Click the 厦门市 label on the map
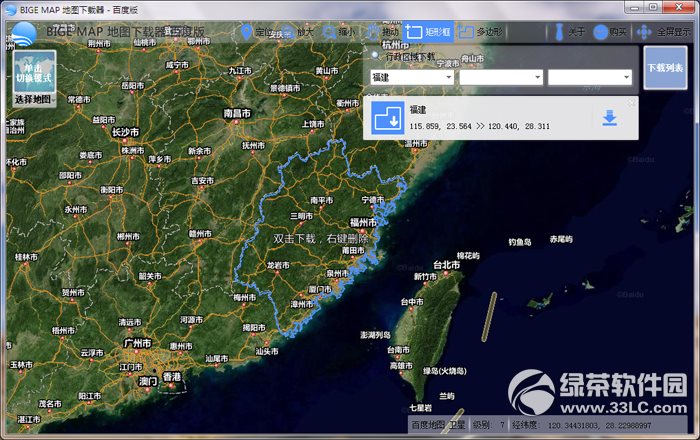 click(320, 290)
